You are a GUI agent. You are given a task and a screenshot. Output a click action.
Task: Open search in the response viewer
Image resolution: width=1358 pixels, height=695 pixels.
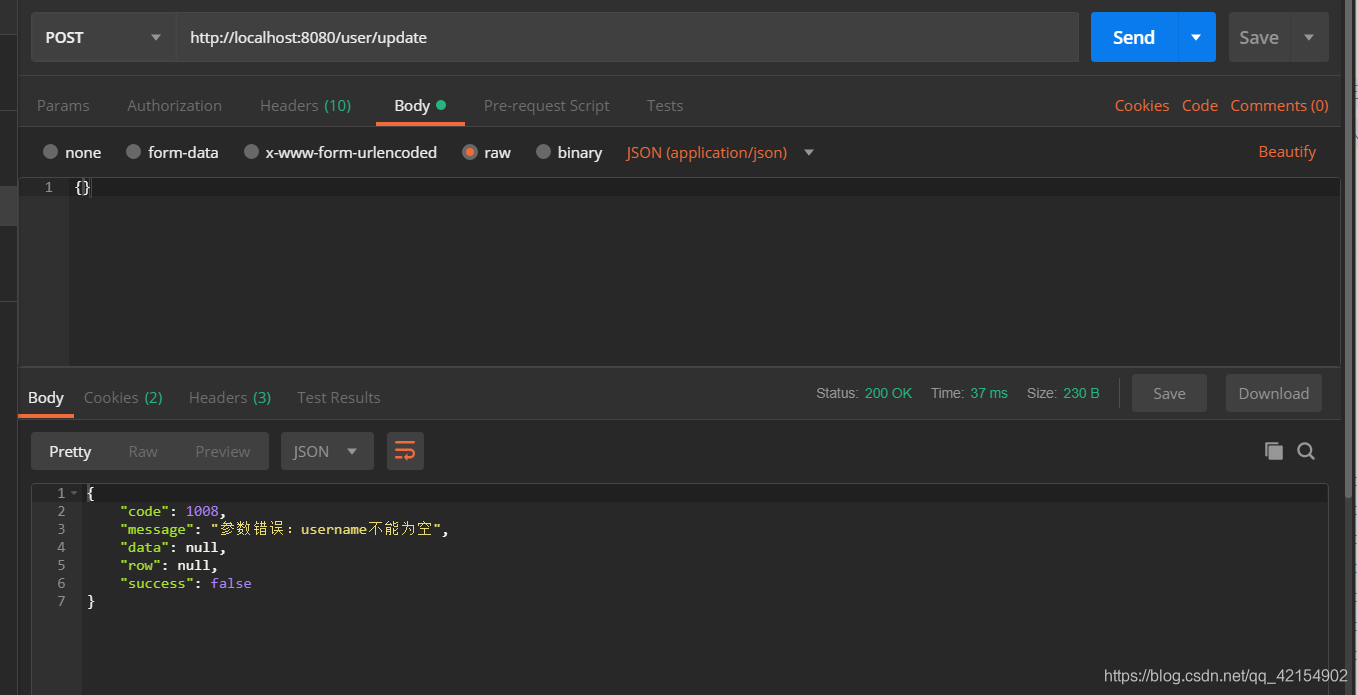1306,451
